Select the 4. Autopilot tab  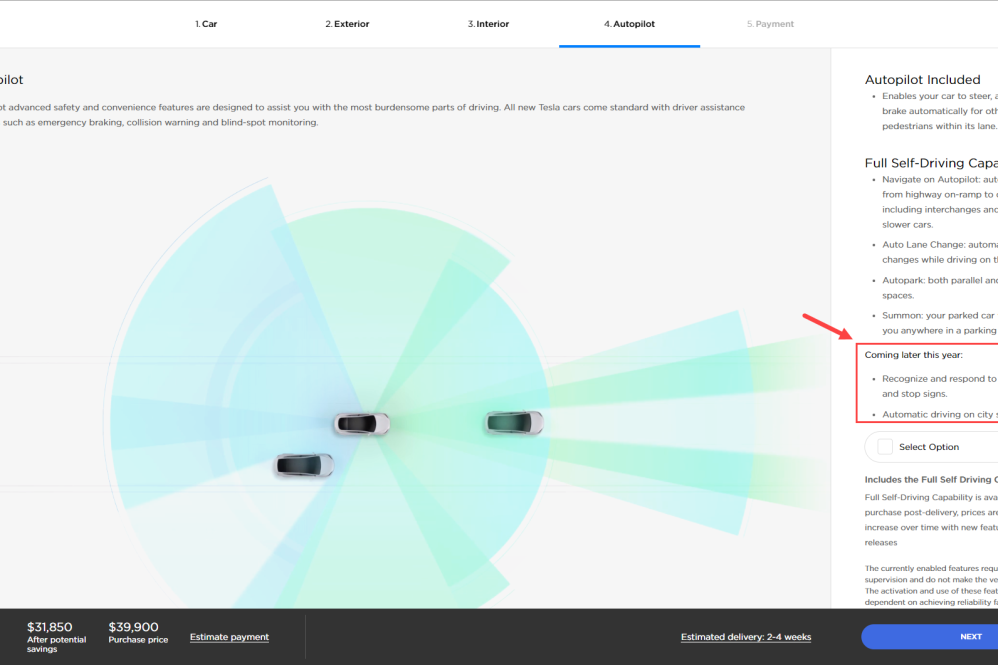629,24
